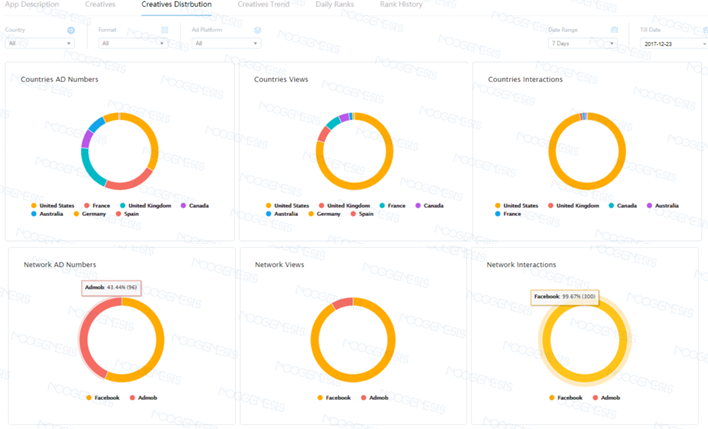This screenshot has height=429, width=708.
Task: Click the icon next to Format label
Action: pos(164,30)
